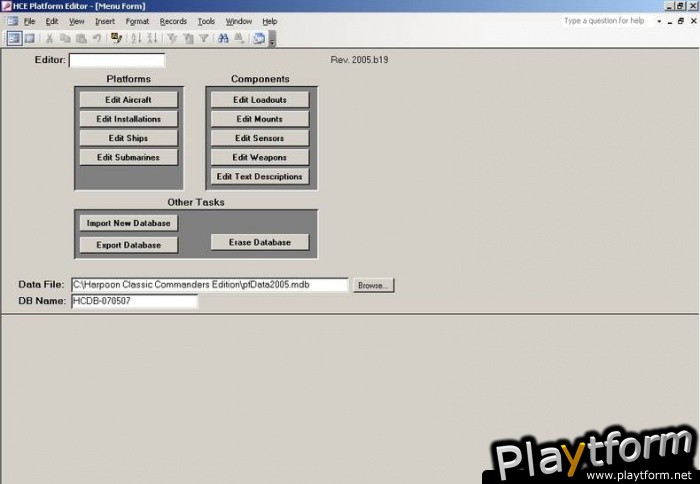700x484 pixels.
Task: Click the Components heading
Action: (x=260, y=79)
